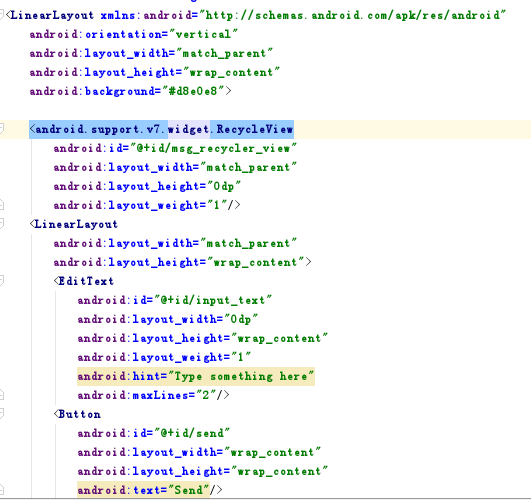Click nested LinearLayout's layout_width="match_parent" line
The height and width of the screenshot is (500, 531).
tap(175, 243)
